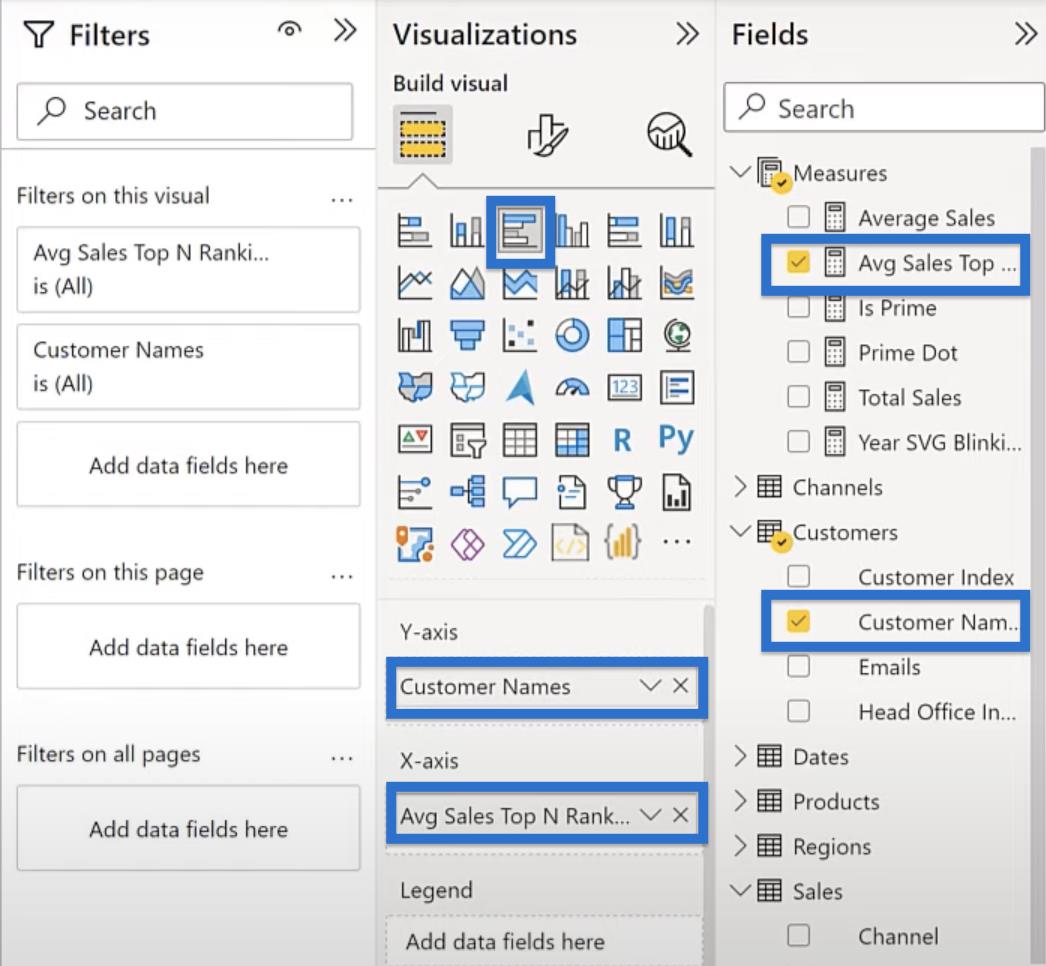Switch to the Format visual tab
This screenshot has height=966, width=1046.
pos(547,134)
